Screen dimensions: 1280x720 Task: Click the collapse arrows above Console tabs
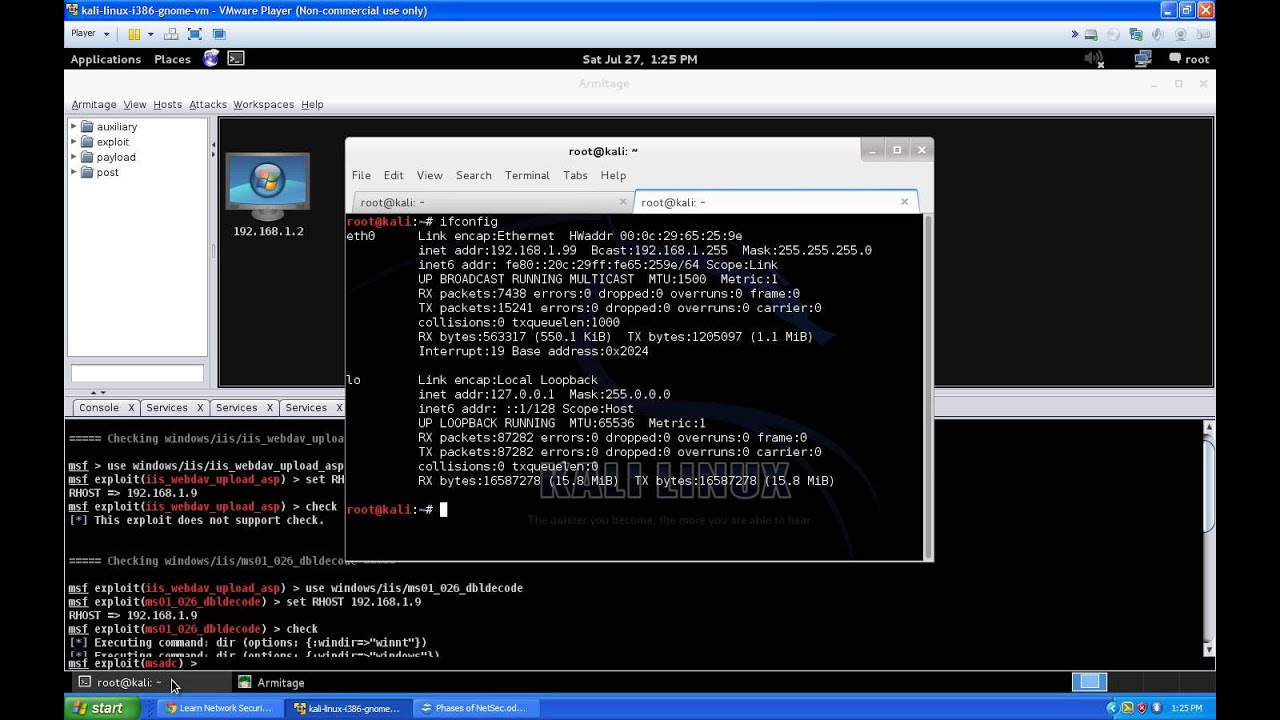point(99,393)
